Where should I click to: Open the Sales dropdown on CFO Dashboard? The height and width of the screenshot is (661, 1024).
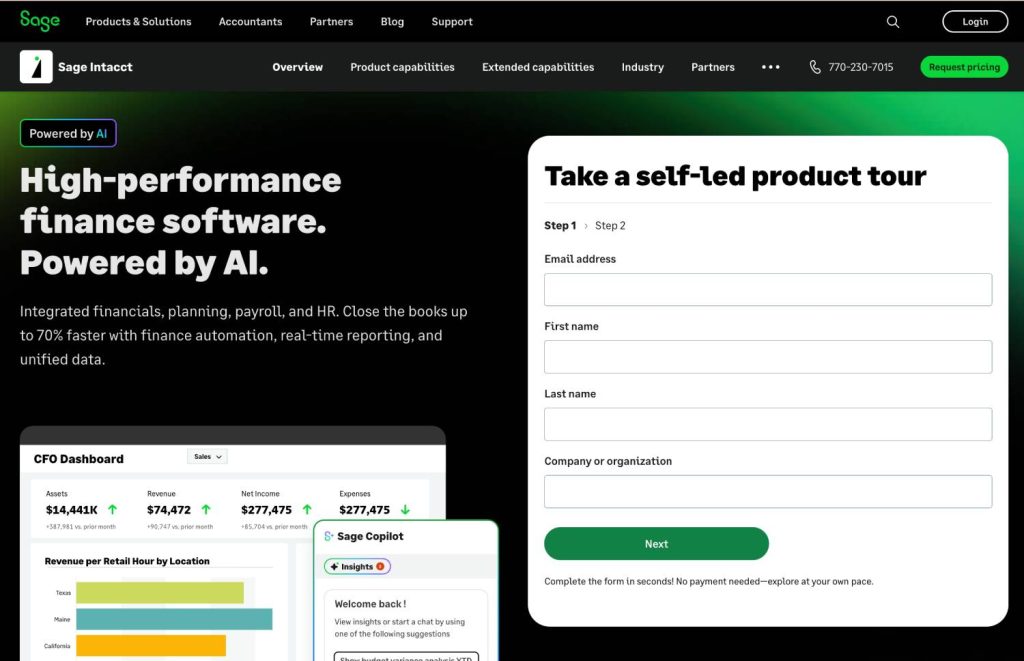pyautogui.click(x=207, y=456)
